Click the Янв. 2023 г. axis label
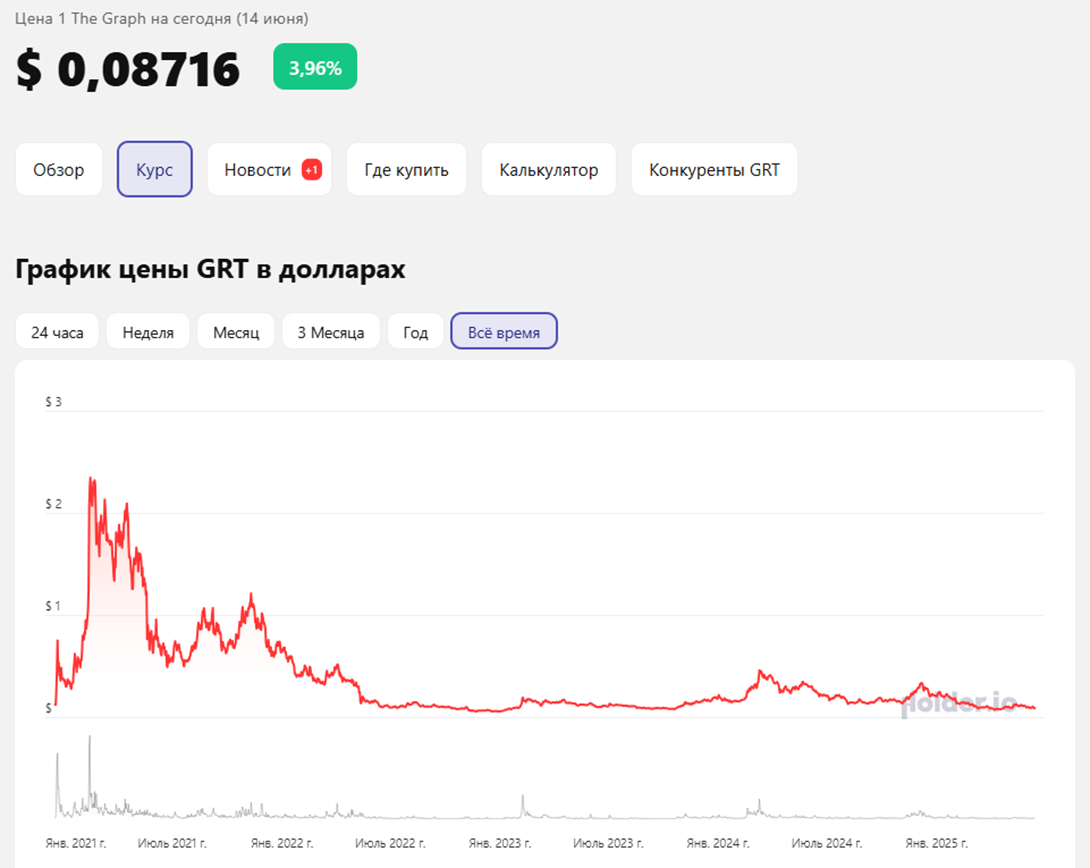 tap(500, 843)
